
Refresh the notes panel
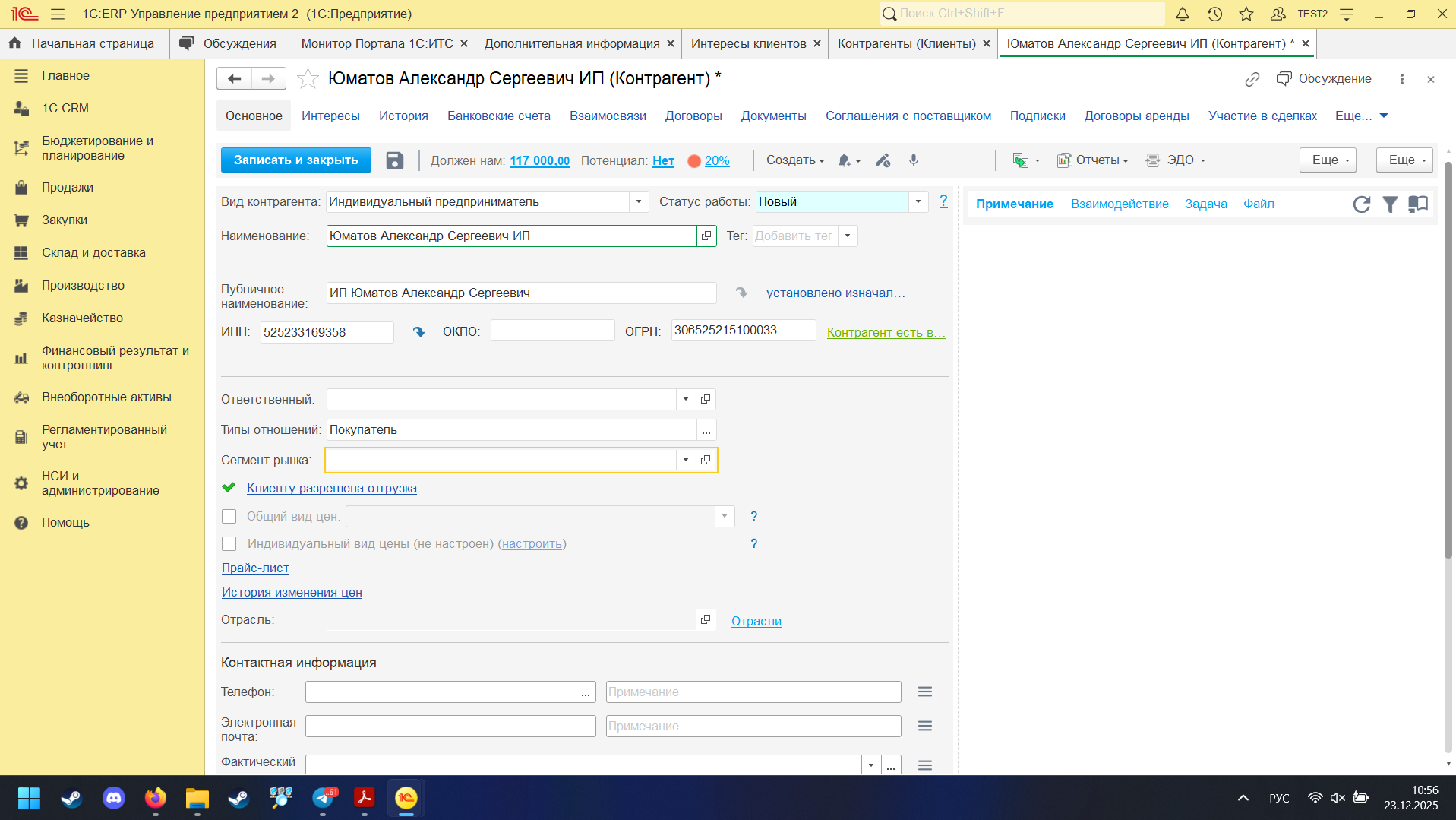pos(1362,204)
